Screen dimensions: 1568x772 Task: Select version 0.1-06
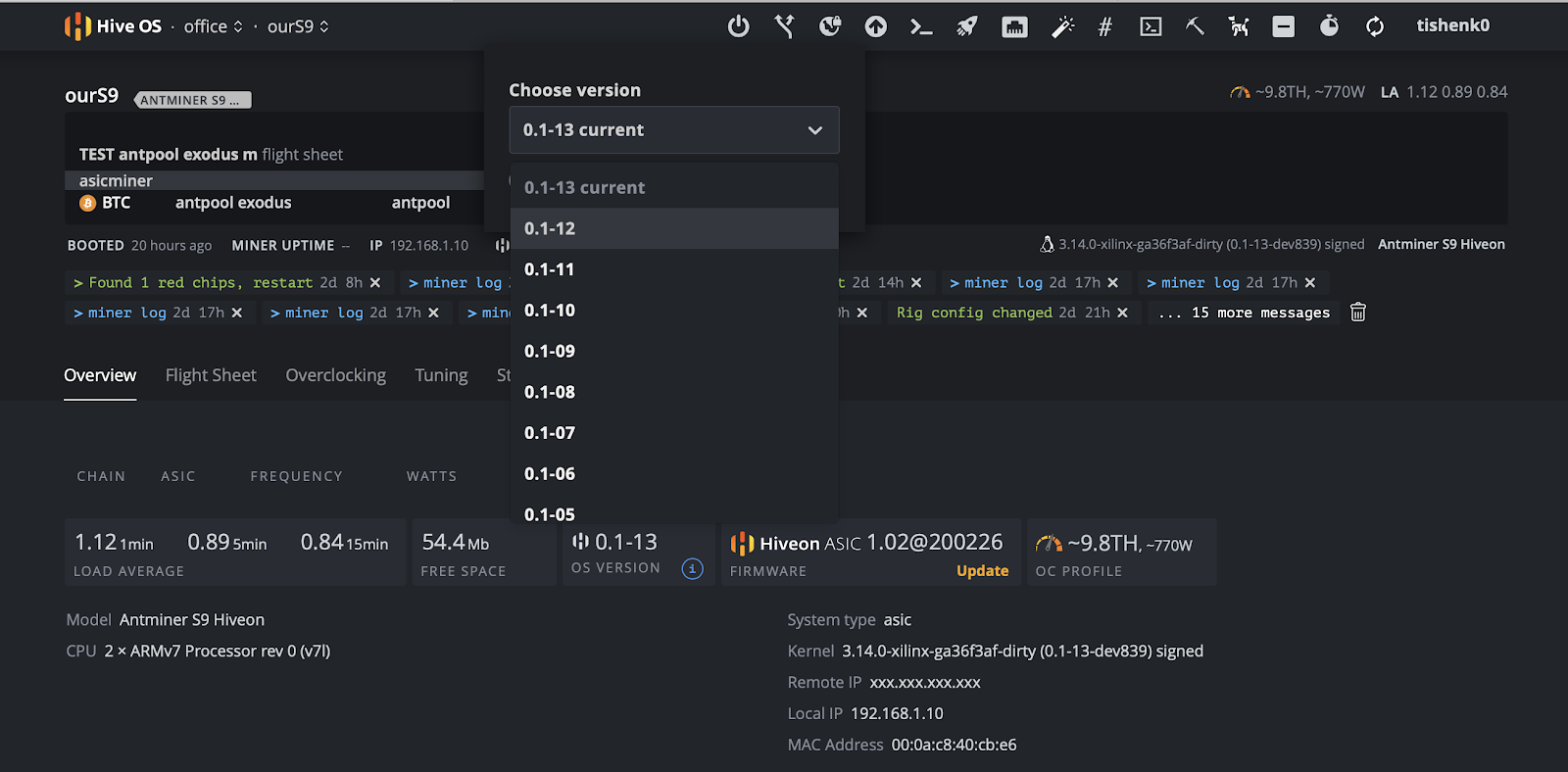pyautogui.click(x=674, y=474)
